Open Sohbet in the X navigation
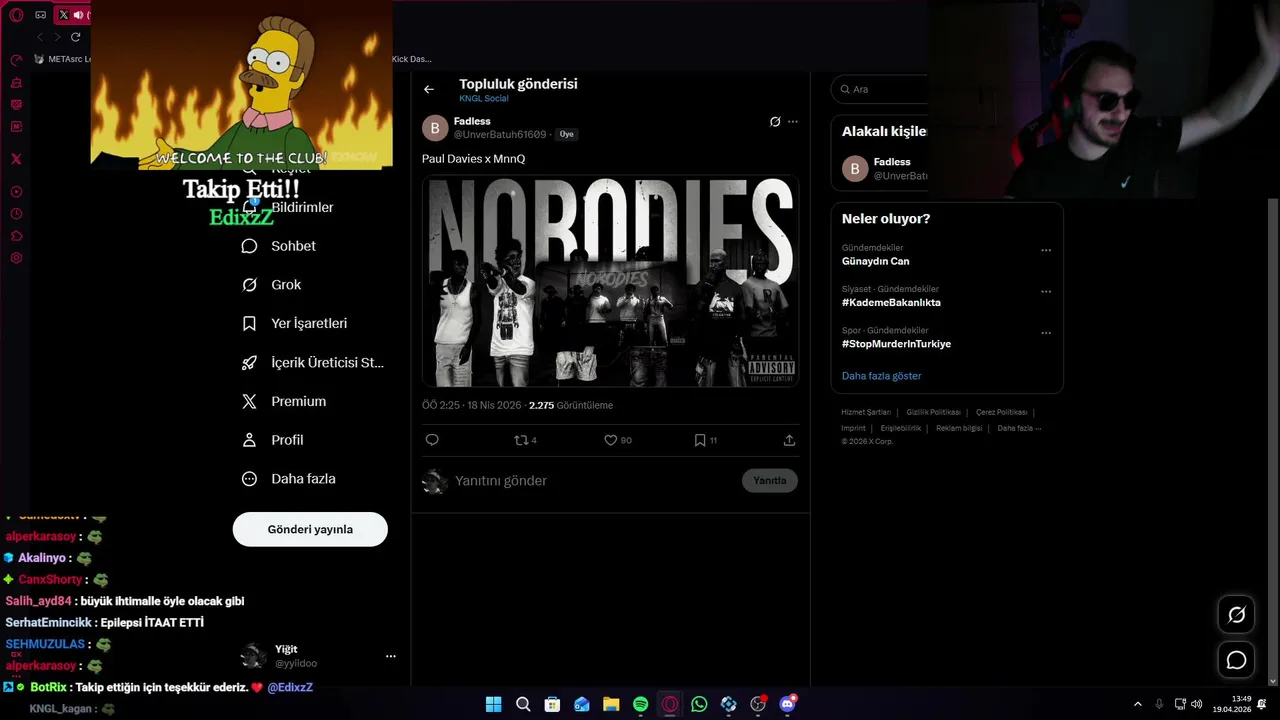 (x=279, y=246)
